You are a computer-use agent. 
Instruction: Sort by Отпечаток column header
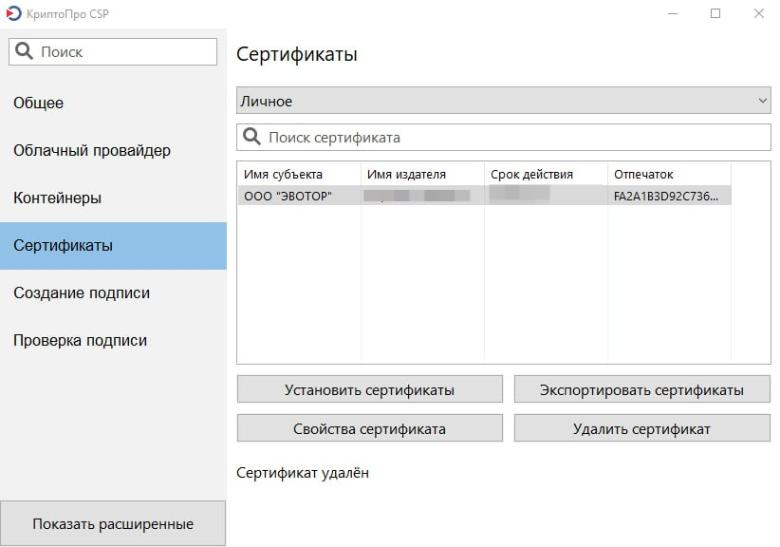tap(669, 174)
